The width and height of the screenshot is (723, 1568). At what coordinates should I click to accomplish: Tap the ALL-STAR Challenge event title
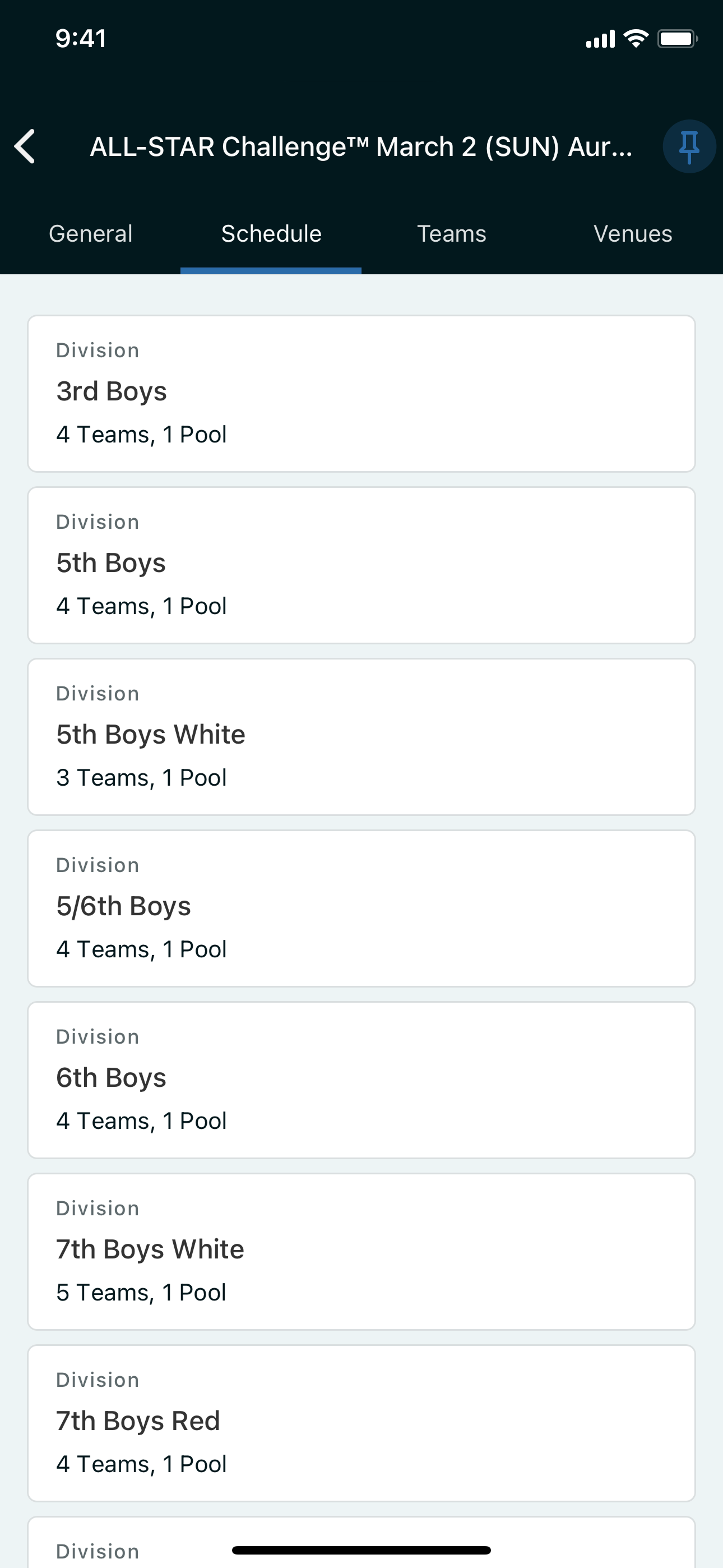361,147
